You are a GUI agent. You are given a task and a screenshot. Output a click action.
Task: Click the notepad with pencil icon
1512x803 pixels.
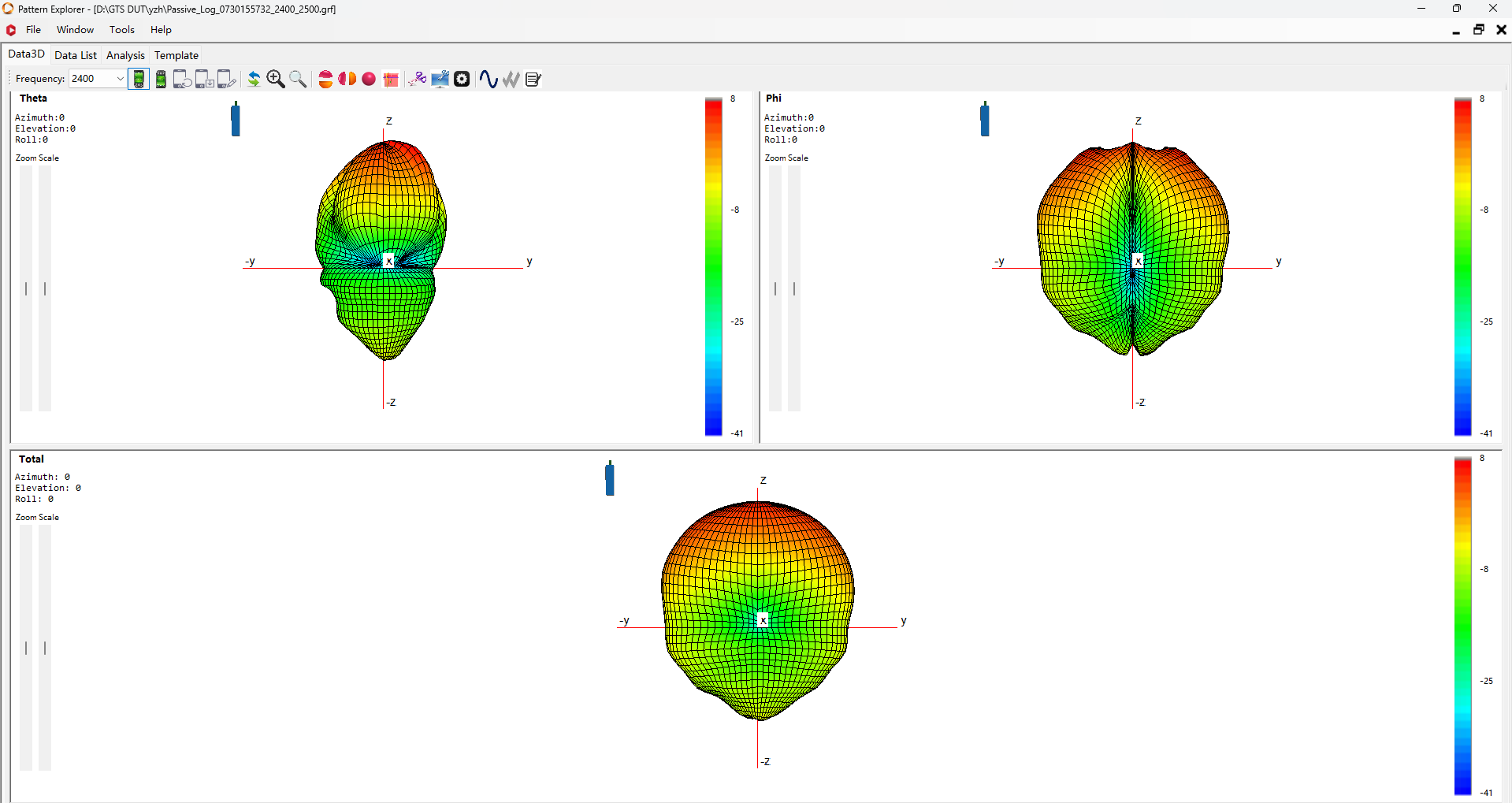[533, 79]
